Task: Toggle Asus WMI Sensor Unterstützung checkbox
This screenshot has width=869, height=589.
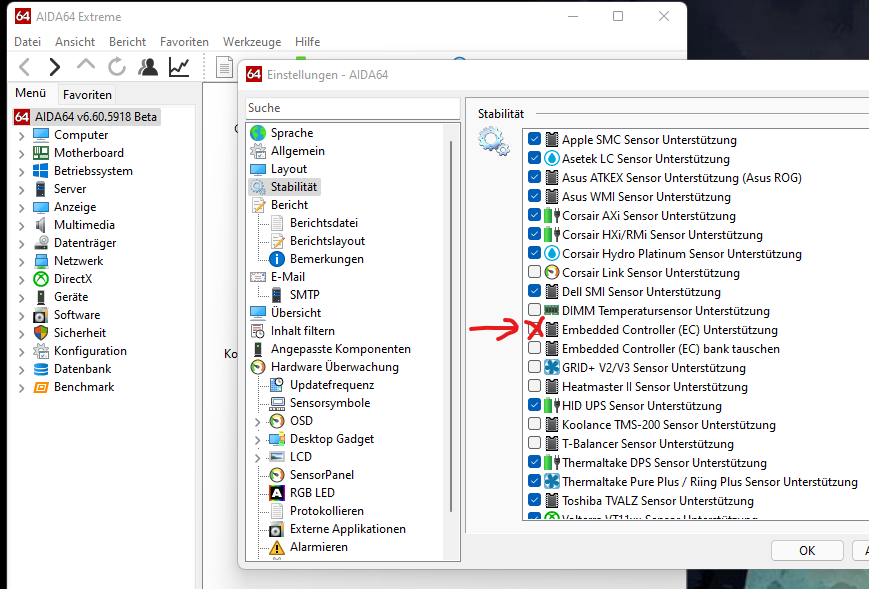Action: click(x=534, y=196)
